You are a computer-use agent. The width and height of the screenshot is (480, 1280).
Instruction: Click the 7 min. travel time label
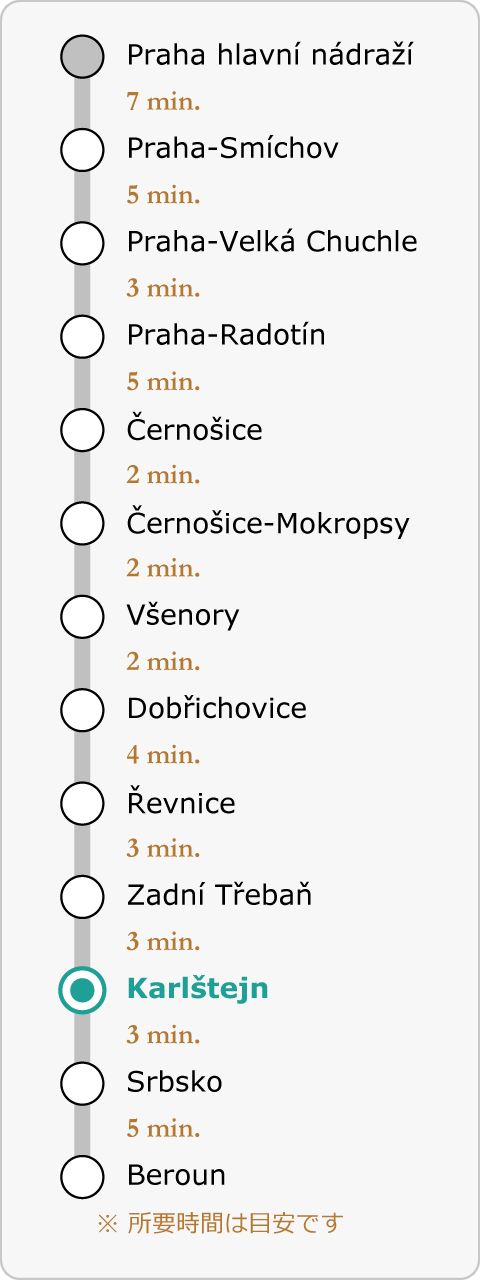tap(164, 102)
